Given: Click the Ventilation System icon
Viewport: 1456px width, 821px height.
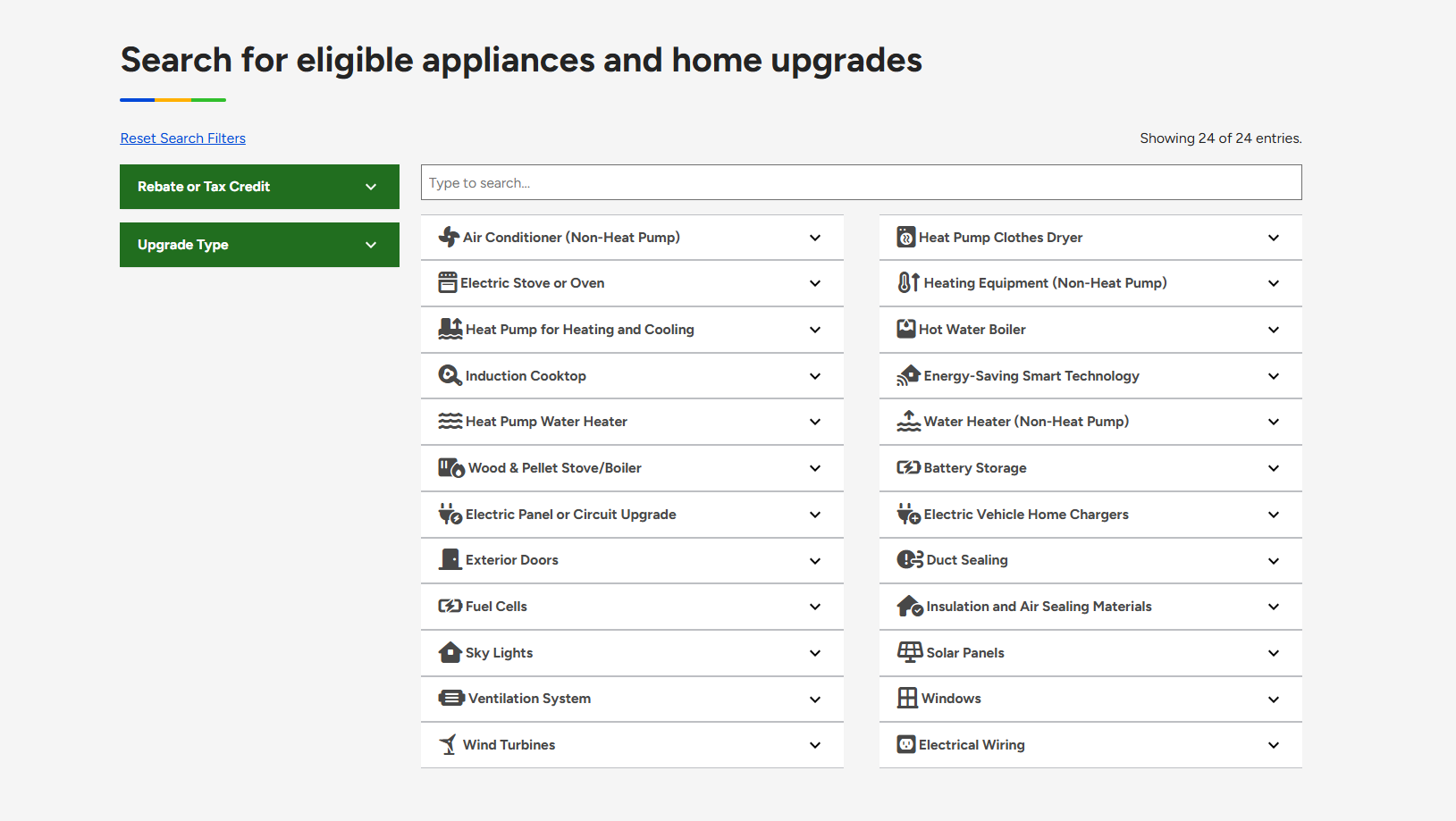Looking at the screenshot, I should [451, 698].
